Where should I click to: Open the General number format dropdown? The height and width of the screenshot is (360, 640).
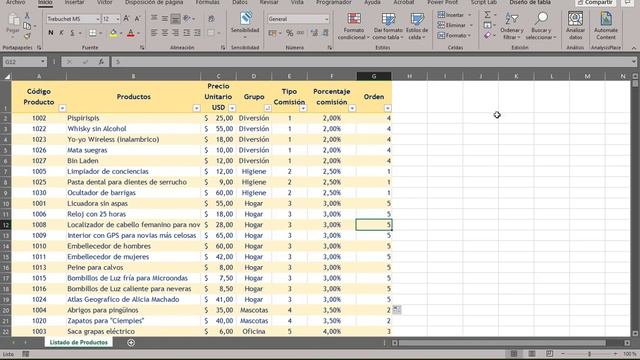tap(326, 19)
